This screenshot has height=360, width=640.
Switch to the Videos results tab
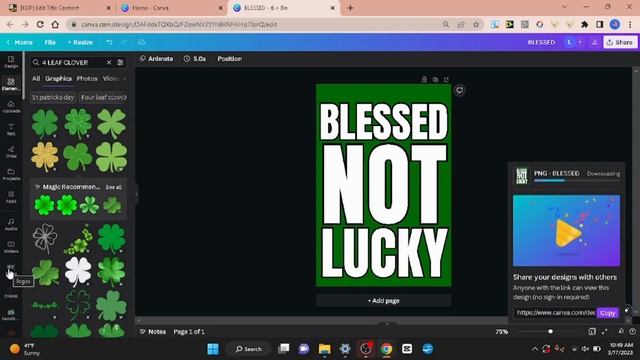pos(111,78)
